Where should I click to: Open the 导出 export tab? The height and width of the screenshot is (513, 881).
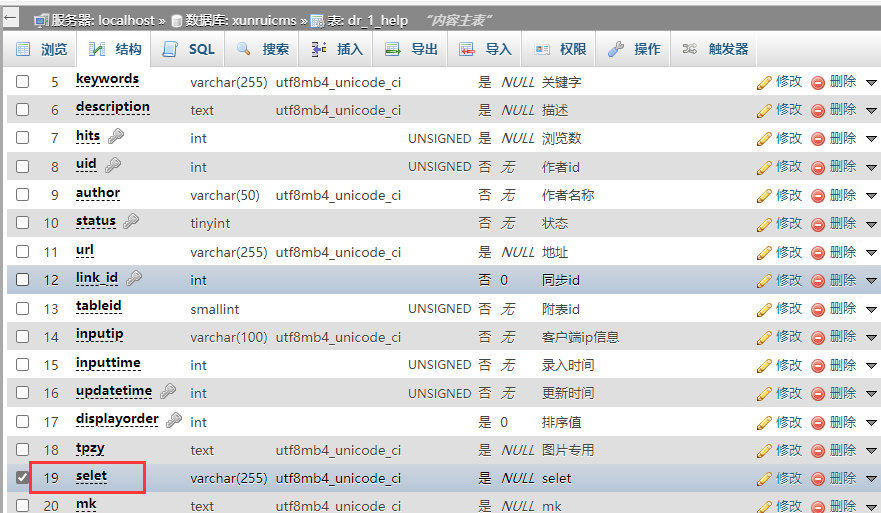(x=412, y=49)
